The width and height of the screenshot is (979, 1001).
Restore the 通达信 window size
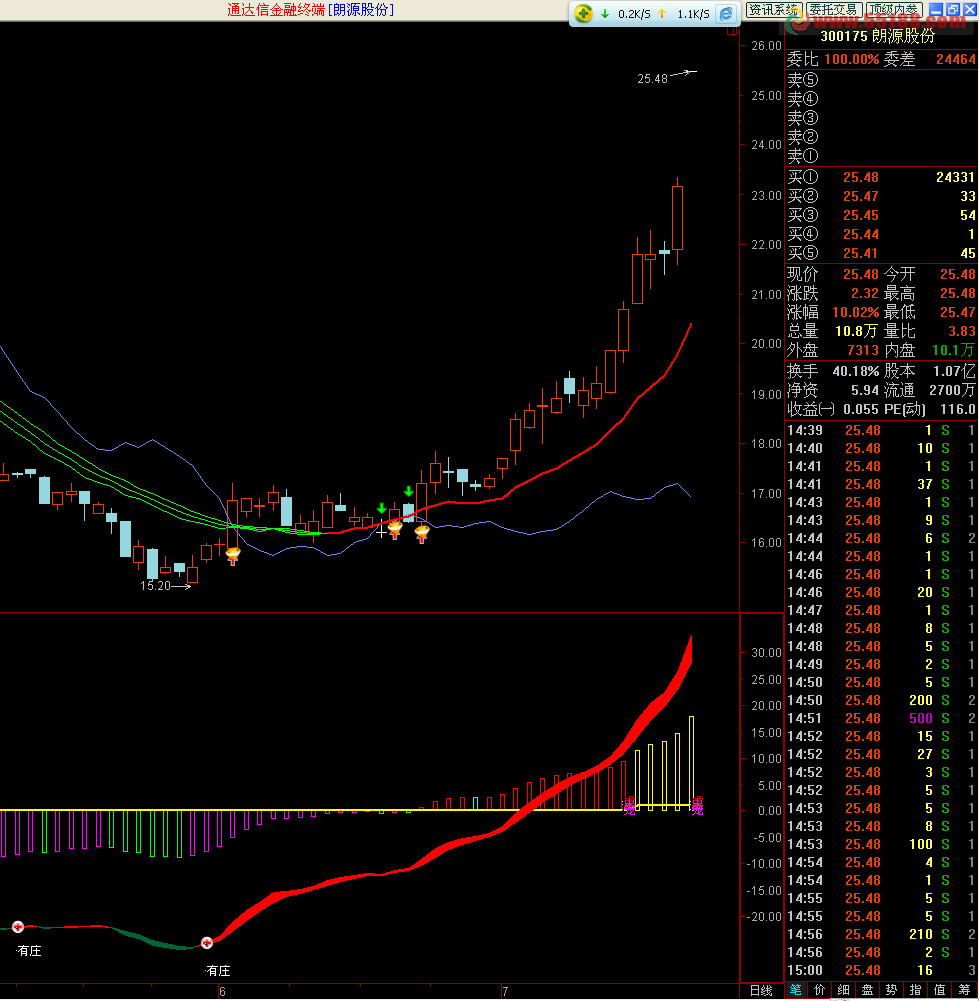point(953,9)
